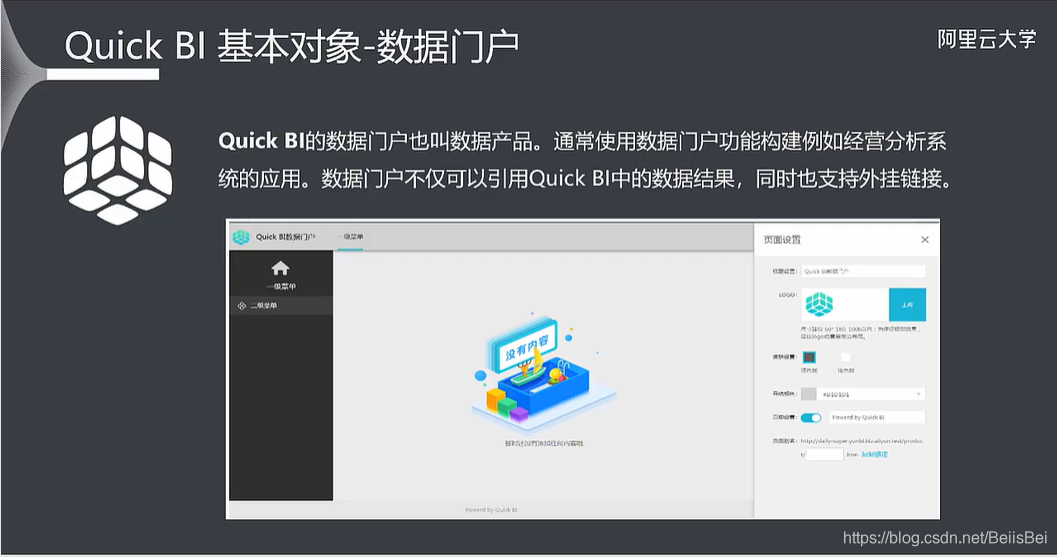Choose the dark theme swatch
This screenshot has height=557, width=1057.
point(809,357)
